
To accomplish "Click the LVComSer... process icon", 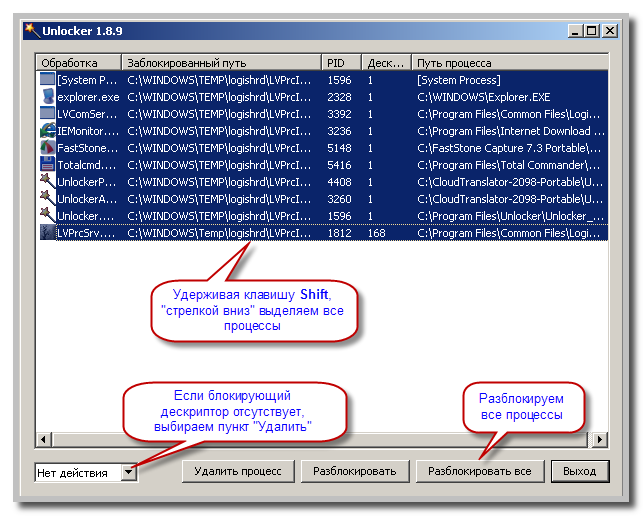I will pos(48,113).
